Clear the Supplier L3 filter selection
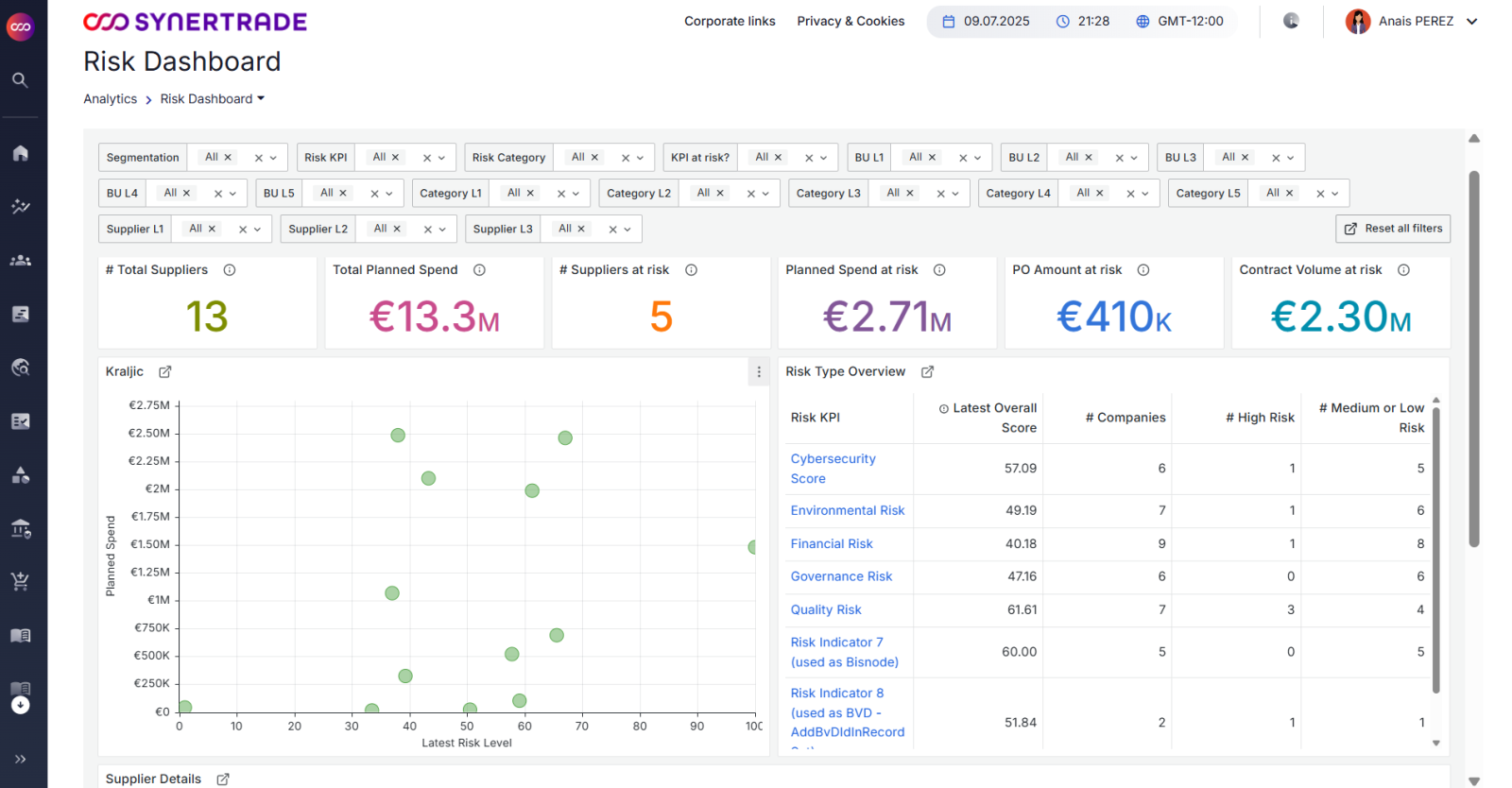The height and width of the screenshot is (788, 1512). pos(612,230)
